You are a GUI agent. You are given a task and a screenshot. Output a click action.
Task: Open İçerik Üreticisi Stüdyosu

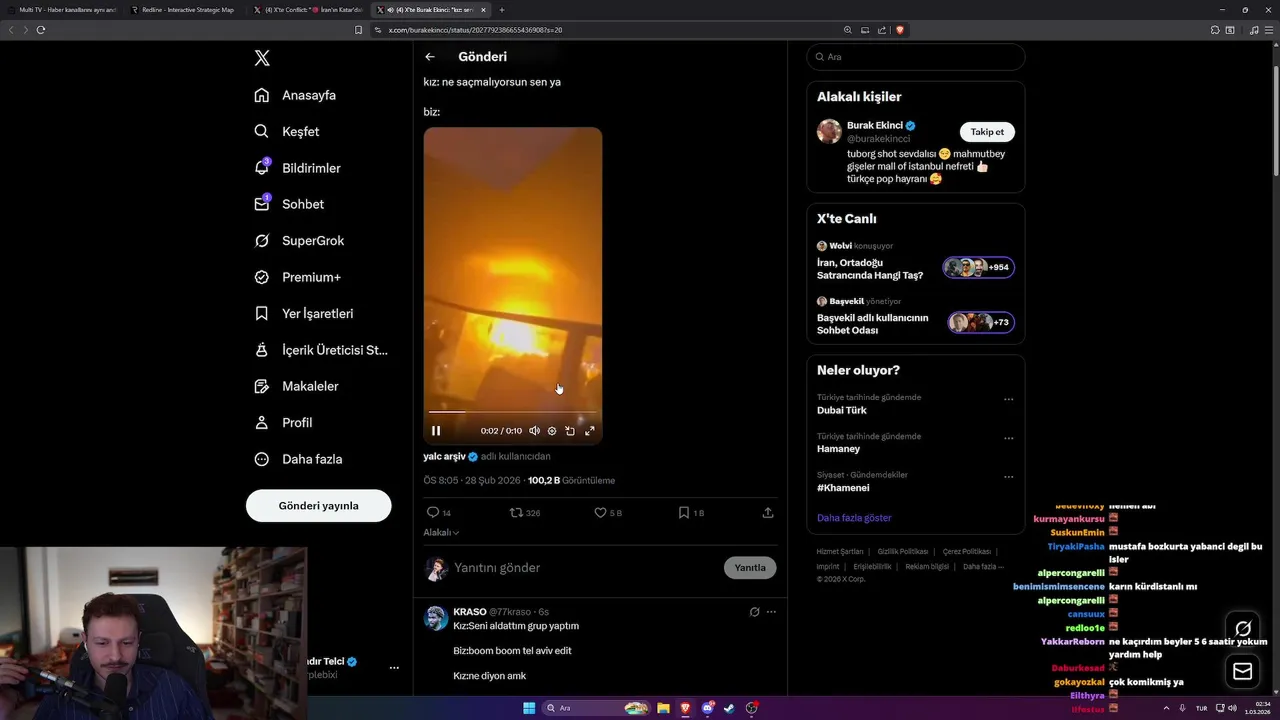click(321, 350)
